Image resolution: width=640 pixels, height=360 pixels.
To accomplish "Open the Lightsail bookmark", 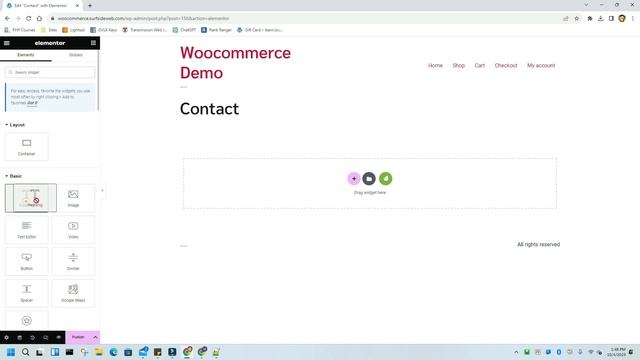I will 73,30.
